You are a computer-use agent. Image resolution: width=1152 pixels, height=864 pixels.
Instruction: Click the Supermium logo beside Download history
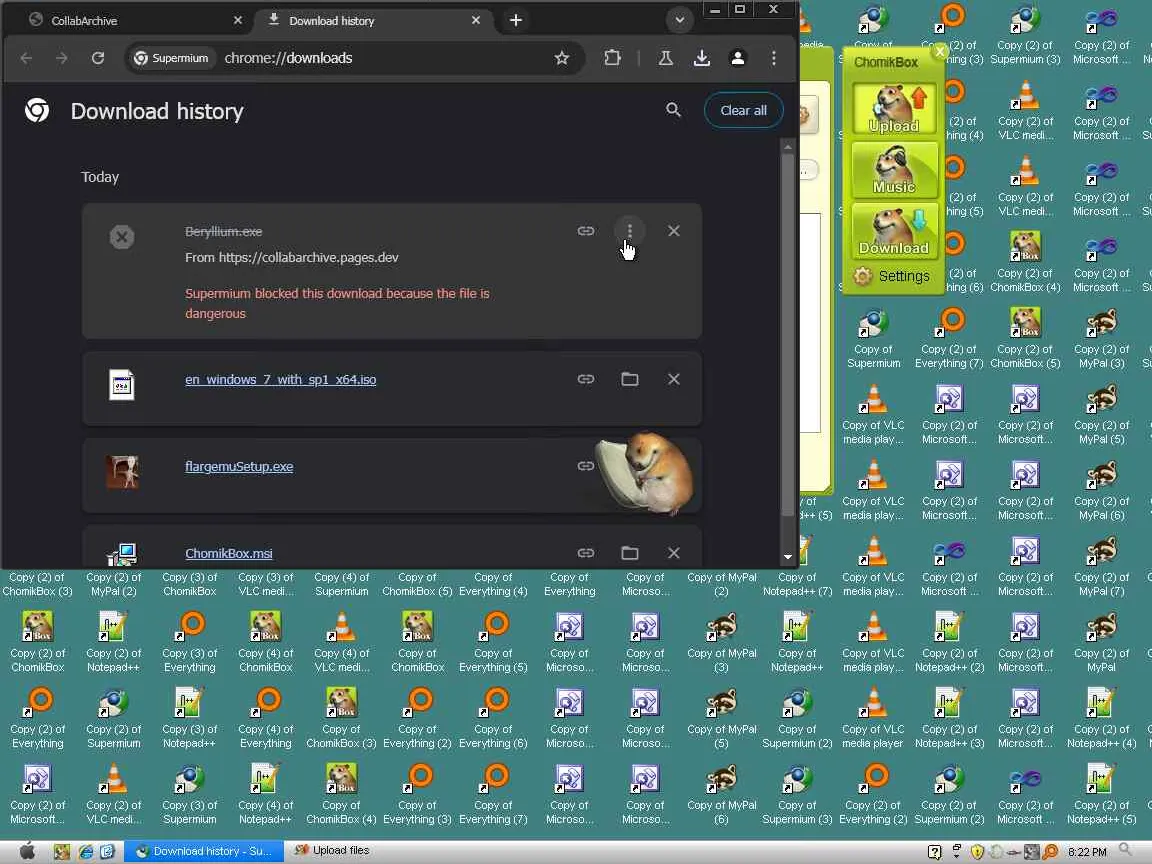coord(37,111)
